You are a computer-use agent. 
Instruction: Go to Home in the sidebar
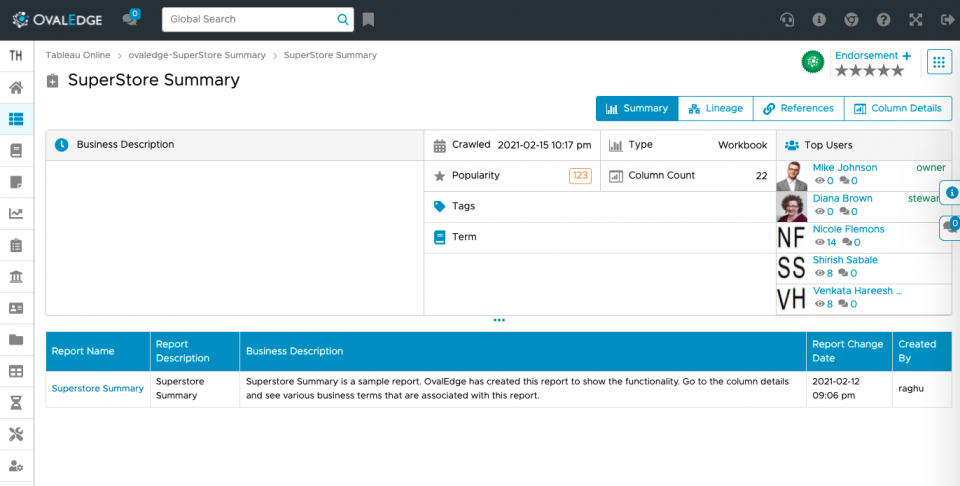(x=16, y=87)
